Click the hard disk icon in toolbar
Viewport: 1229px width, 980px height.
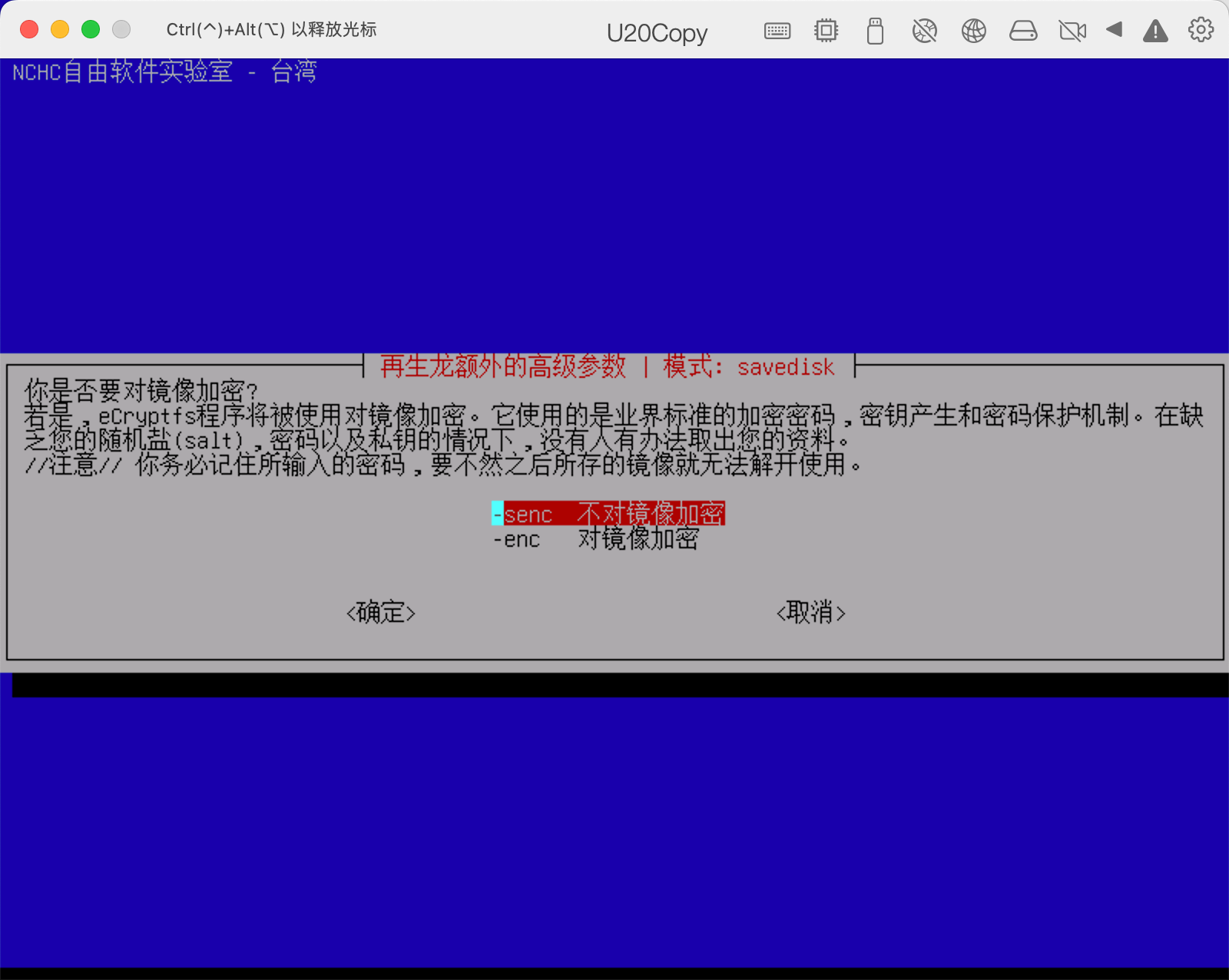1023,31
